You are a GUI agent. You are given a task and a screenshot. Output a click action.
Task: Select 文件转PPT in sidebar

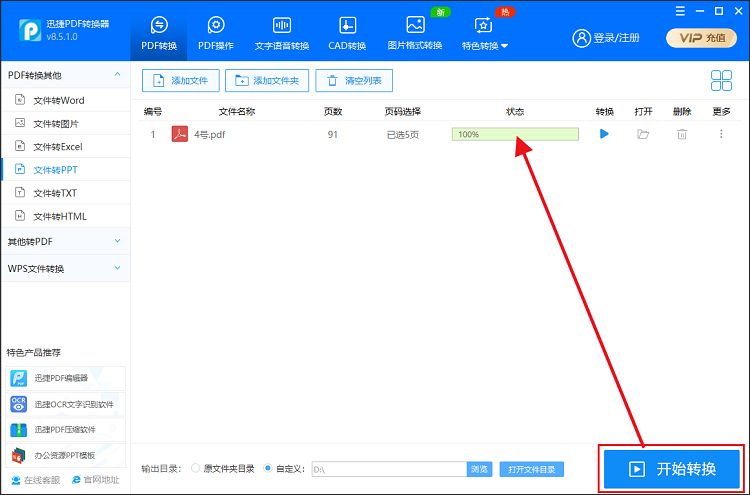click(x=65, y=170)
